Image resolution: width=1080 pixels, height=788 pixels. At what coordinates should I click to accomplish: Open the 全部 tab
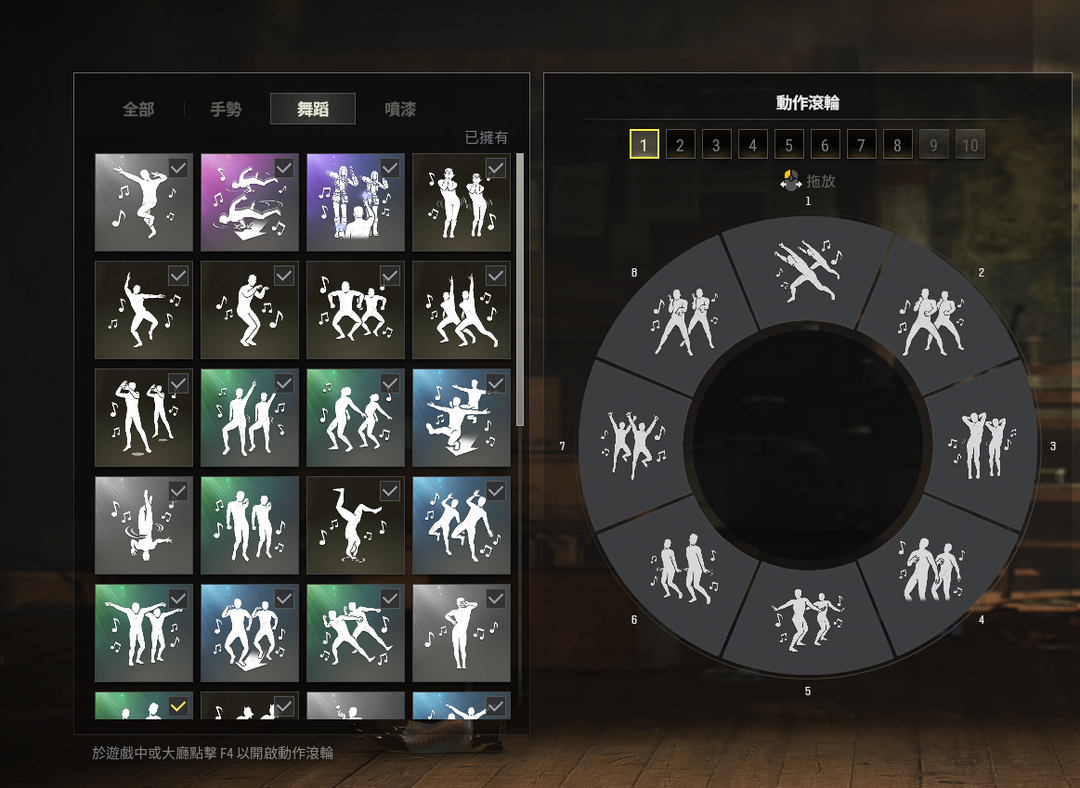coord(138,109)
